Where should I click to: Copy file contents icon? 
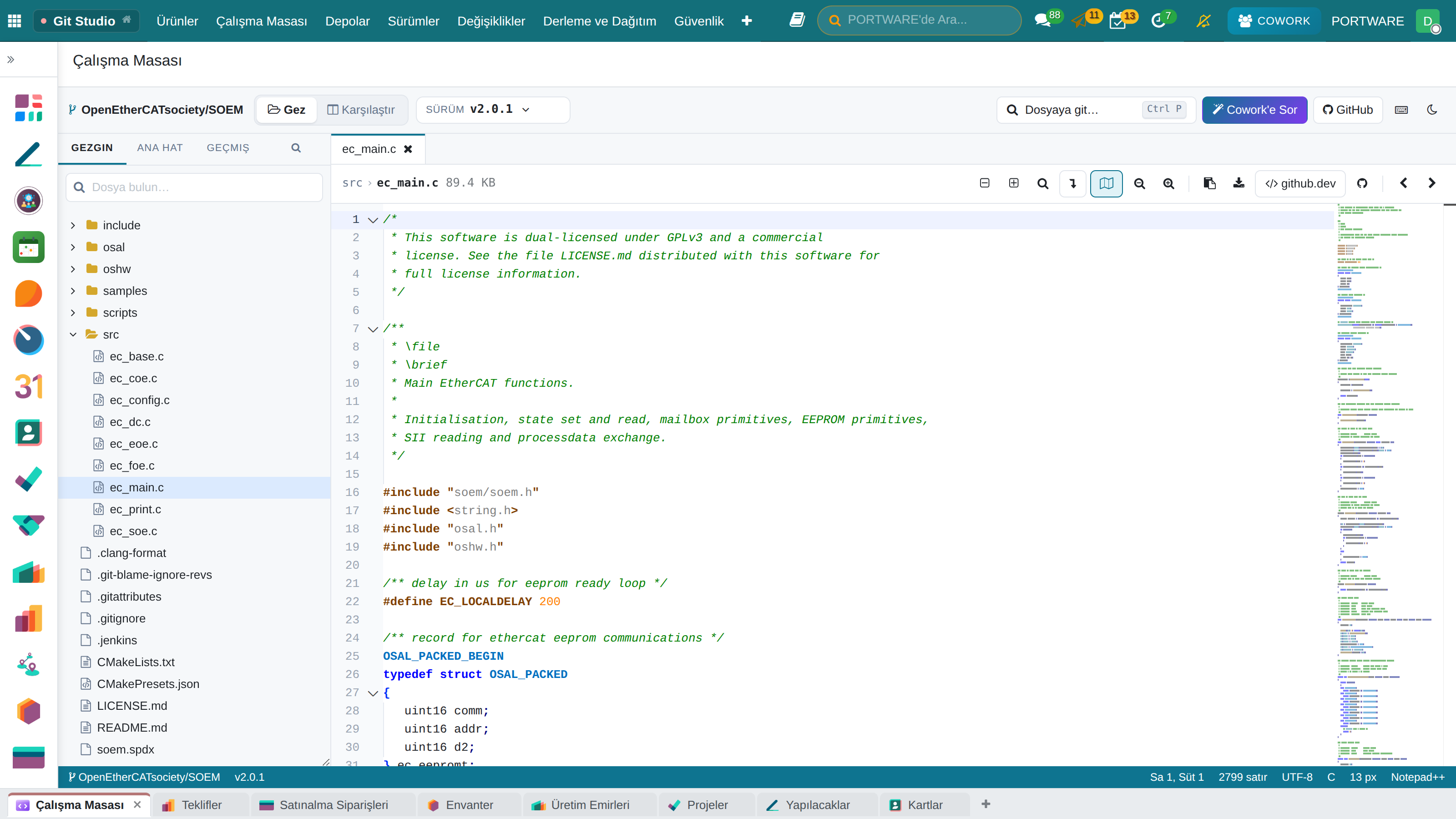click(1209, 183)
